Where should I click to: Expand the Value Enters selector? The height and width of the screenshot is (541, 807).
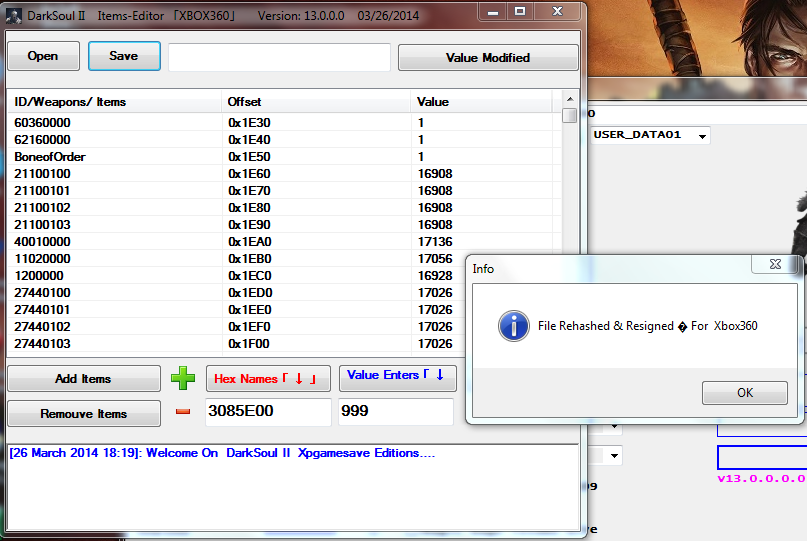(397, 377)
